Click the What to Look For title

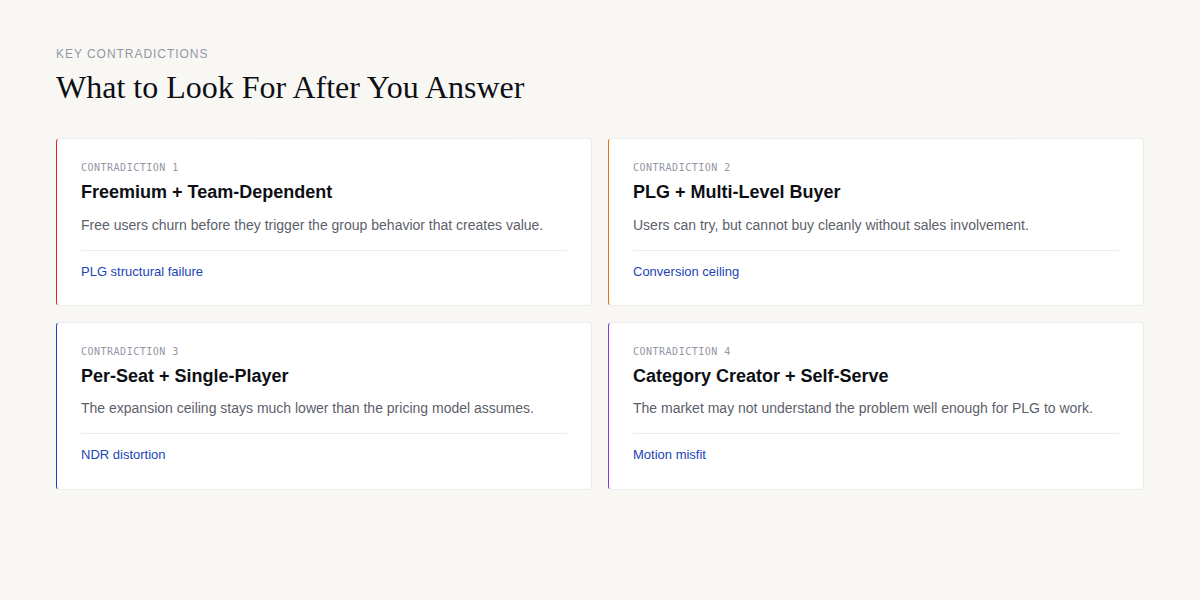coord(290,88)
